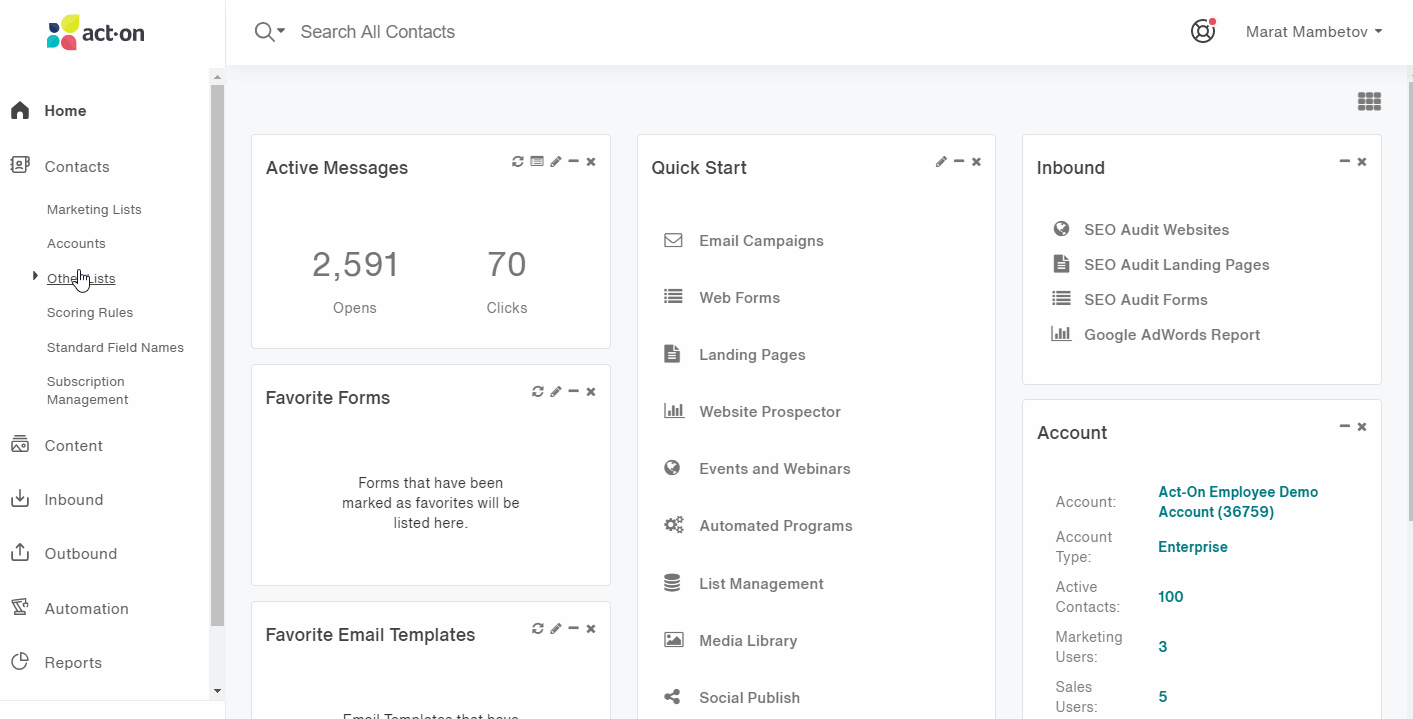Viewport: 1413px width, 719px height.
Task: Open the Home section in the sidebar
Action: (62, 111)
